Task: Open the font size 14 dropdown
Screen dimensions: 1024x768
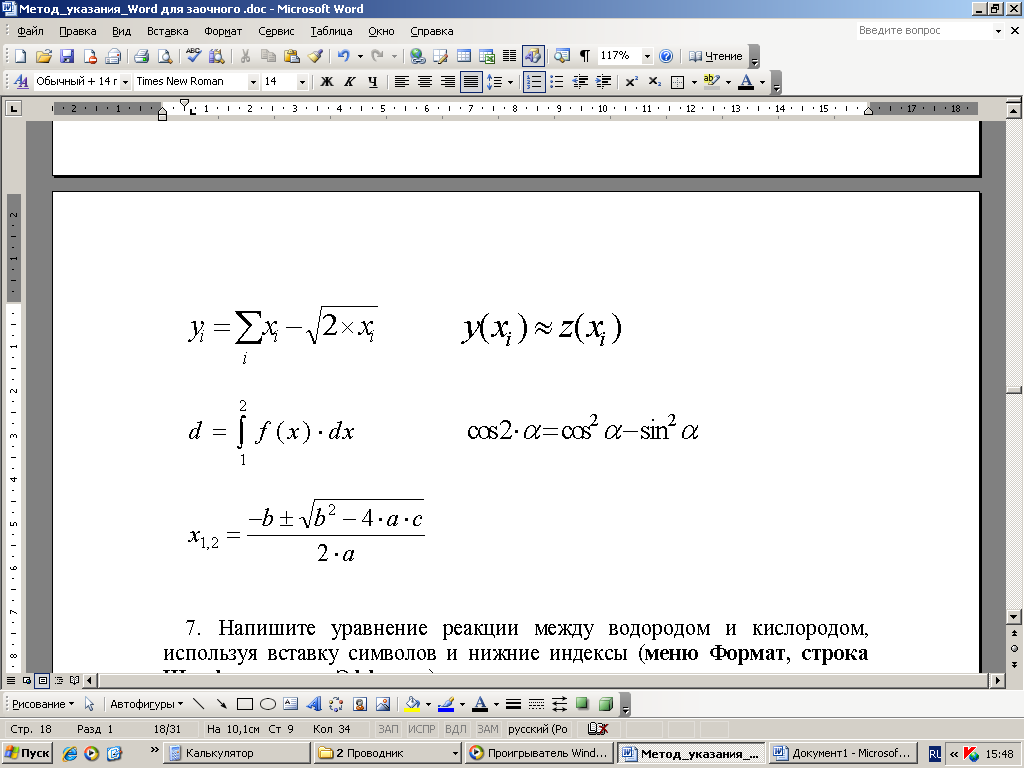Action: click(x=302, y=82)
